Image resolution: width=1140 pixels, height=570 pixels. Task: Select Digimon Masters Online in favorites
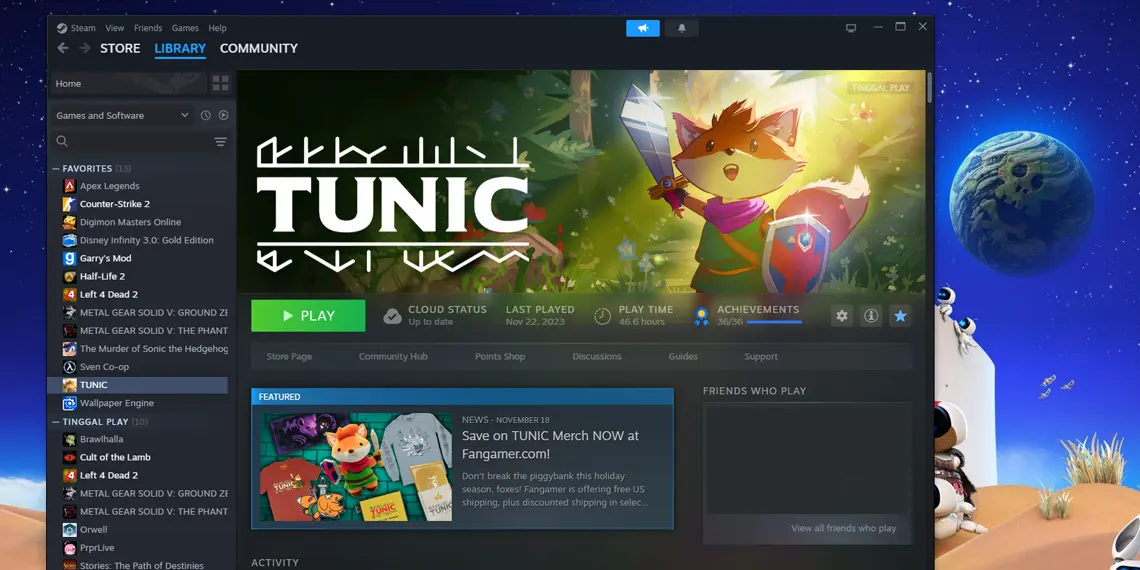pyautogui.click(x=137, y=222)
